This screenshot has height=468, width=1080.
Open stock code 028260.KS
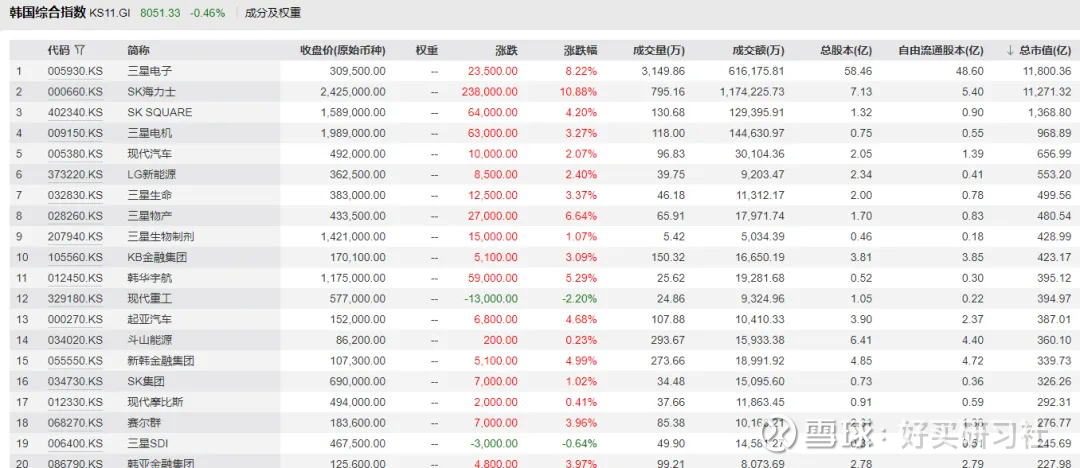[75, 216]
